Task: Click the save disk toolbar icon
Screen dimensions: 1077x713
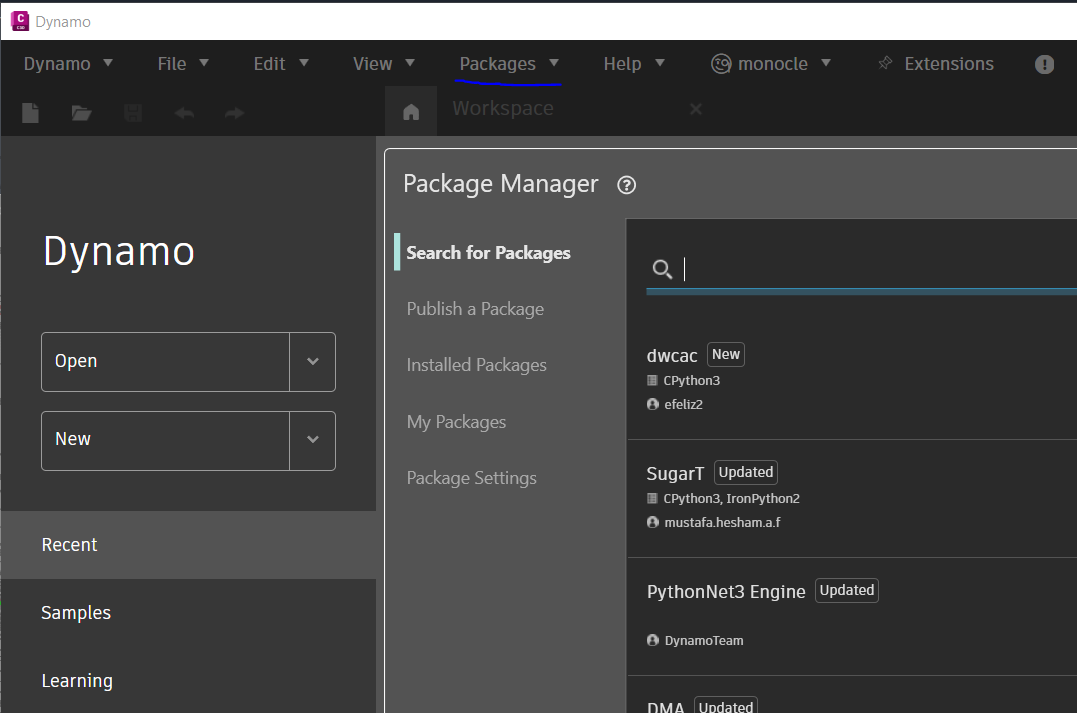Action: 133,113
